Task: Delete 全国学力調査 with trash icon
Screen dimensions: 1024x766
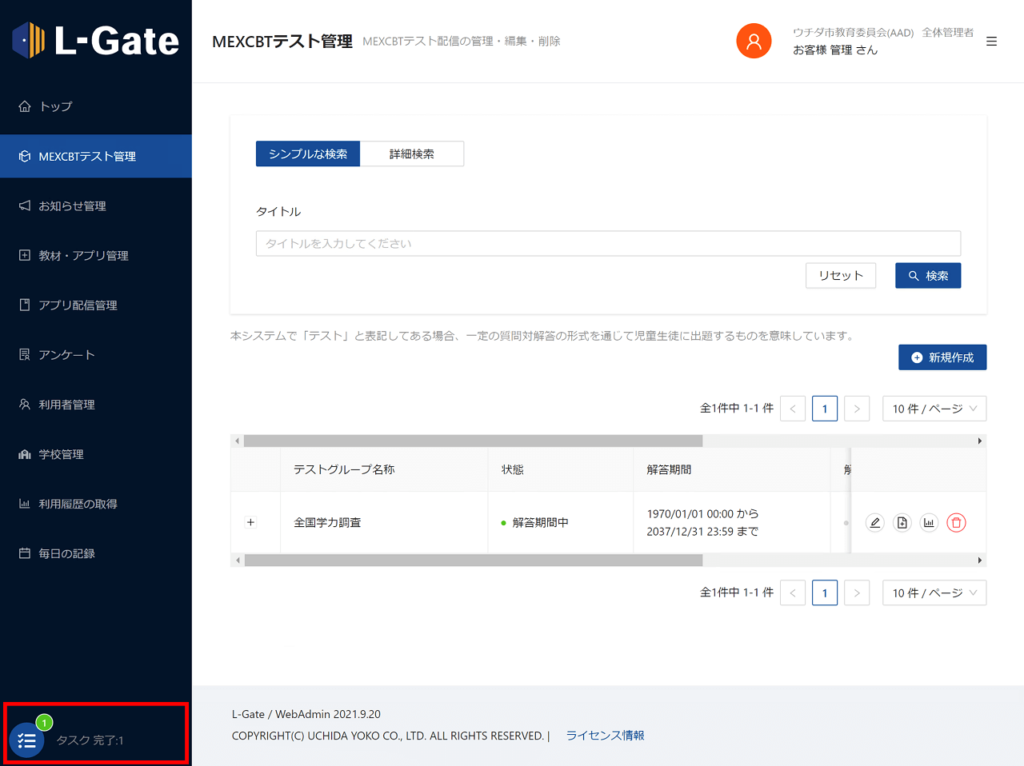Action: (x=956, y=522)
